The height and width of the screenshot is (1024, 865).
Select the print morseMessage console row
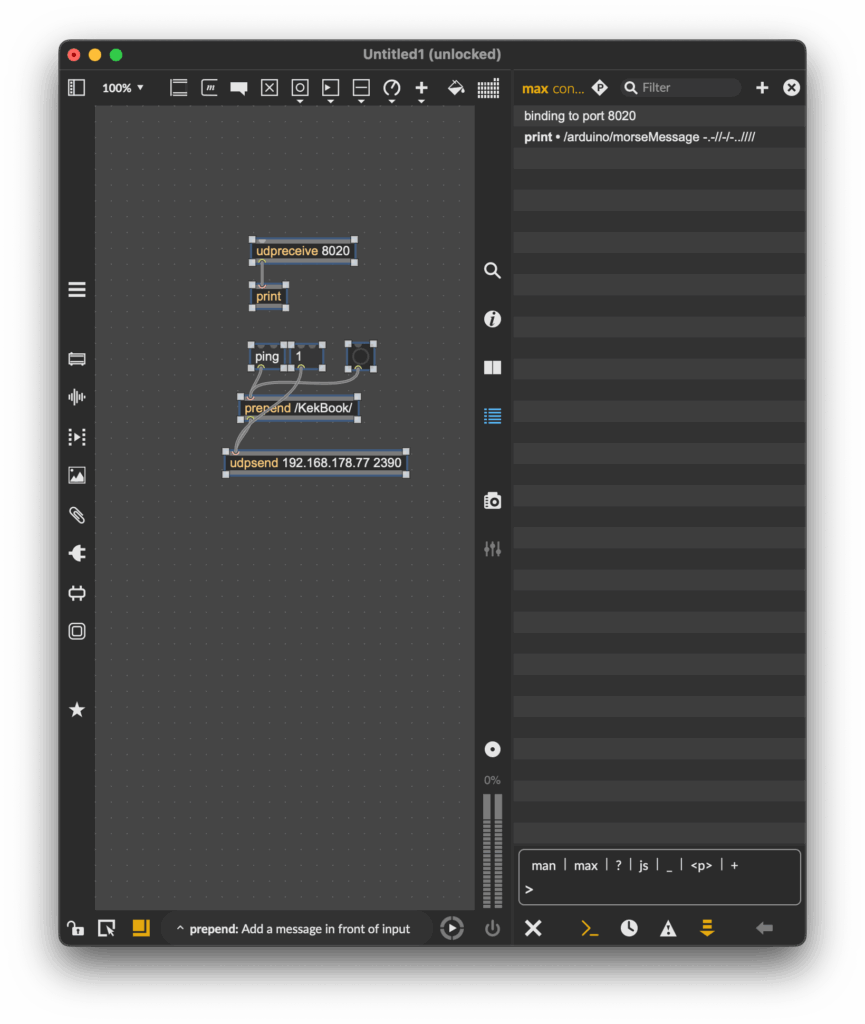click(x=659, y=137)
